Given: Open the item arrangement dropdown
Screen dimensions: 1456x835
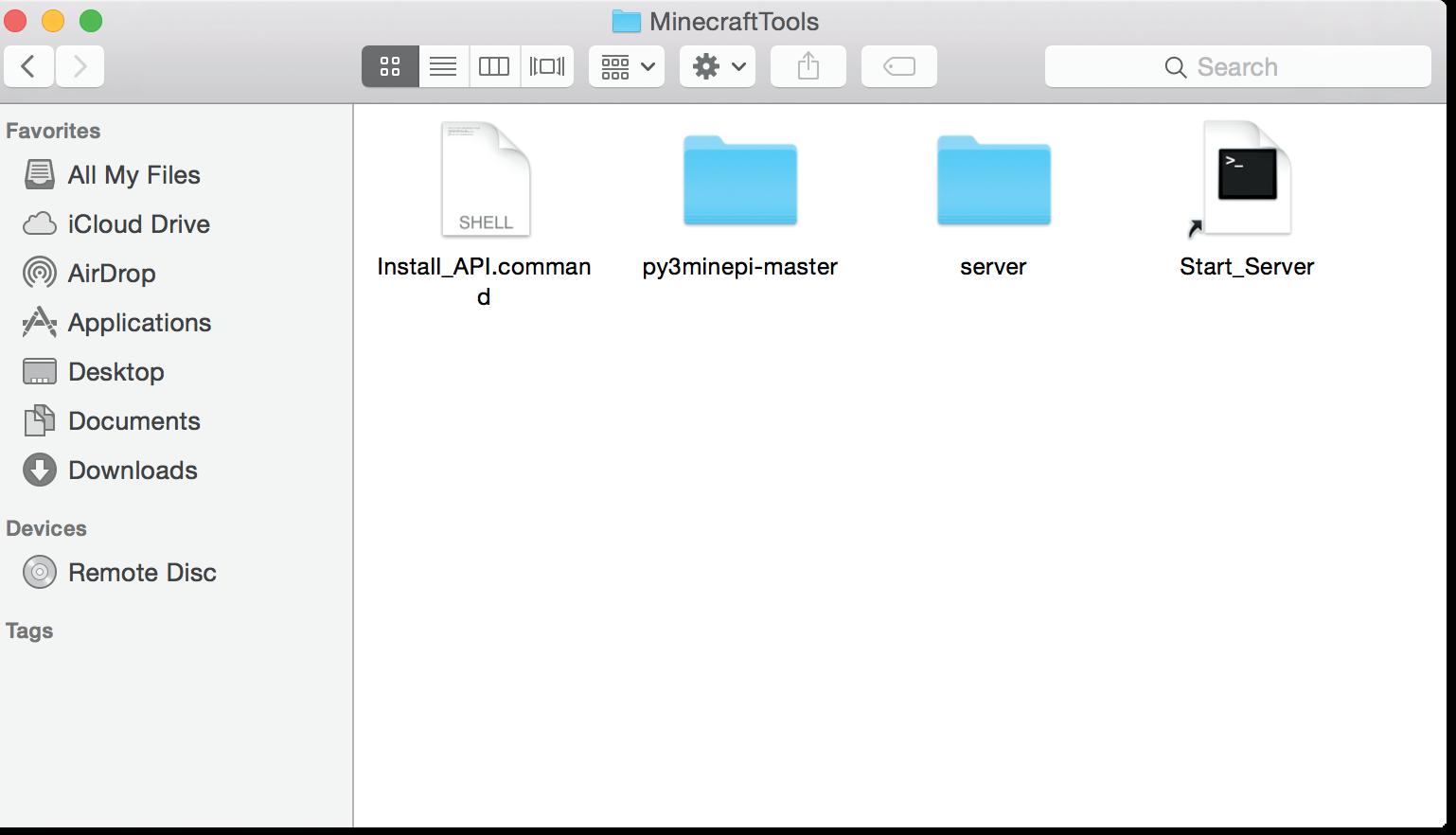Looking at the screenshot, I should [x=627, y=66].
